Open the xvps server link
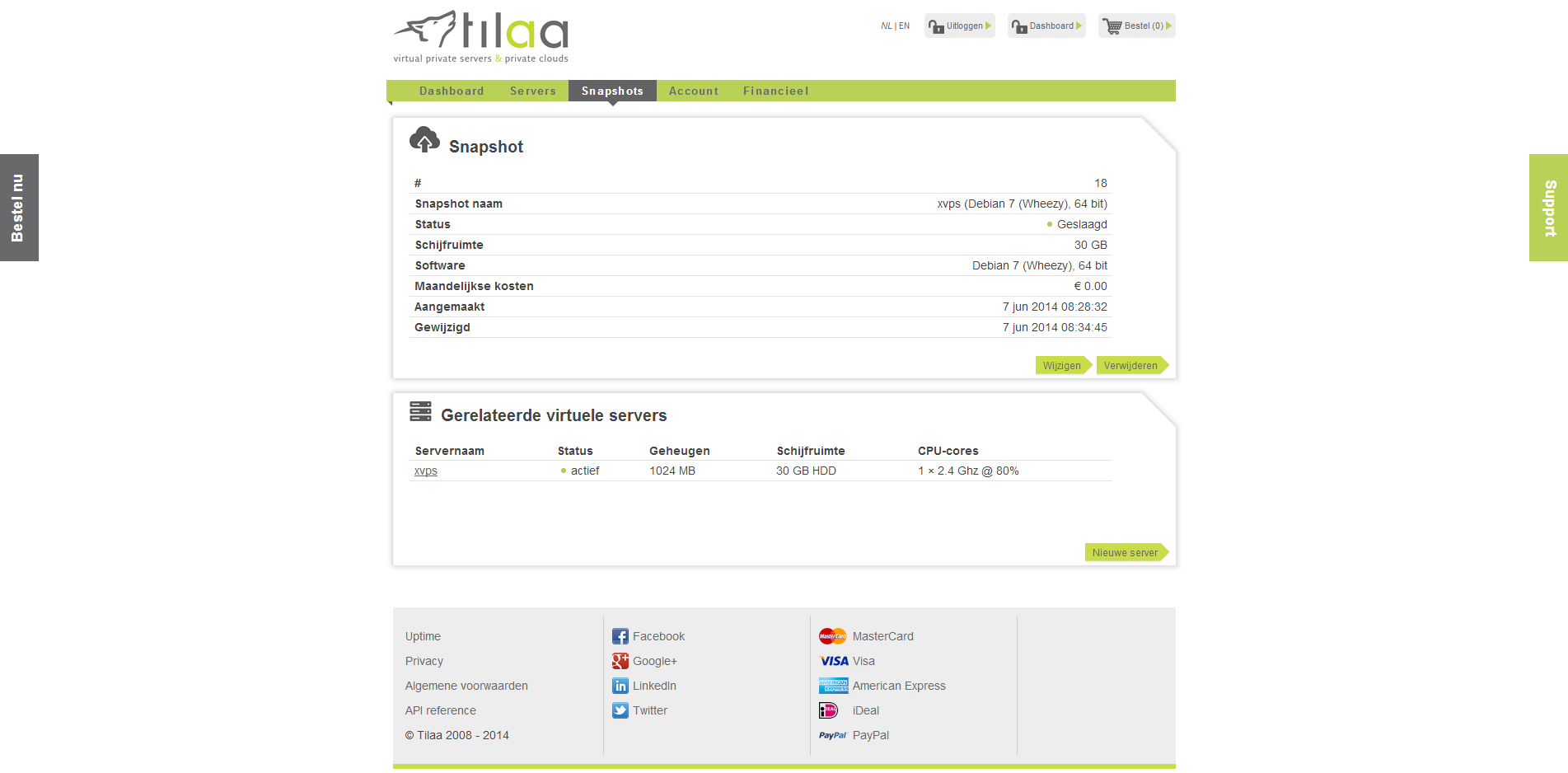 [425, 471]
